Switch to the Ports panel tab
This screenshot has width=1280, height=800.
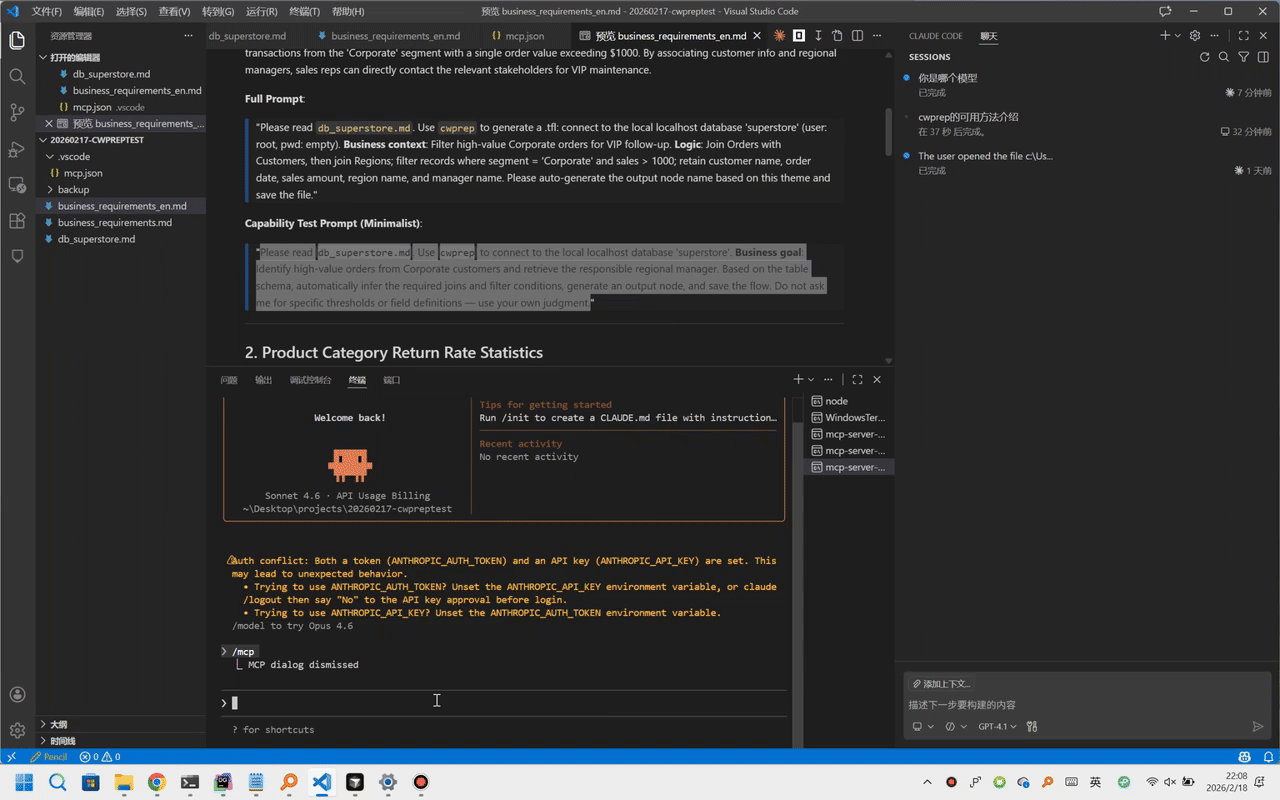pyautogui.click(x=392, y=380)
